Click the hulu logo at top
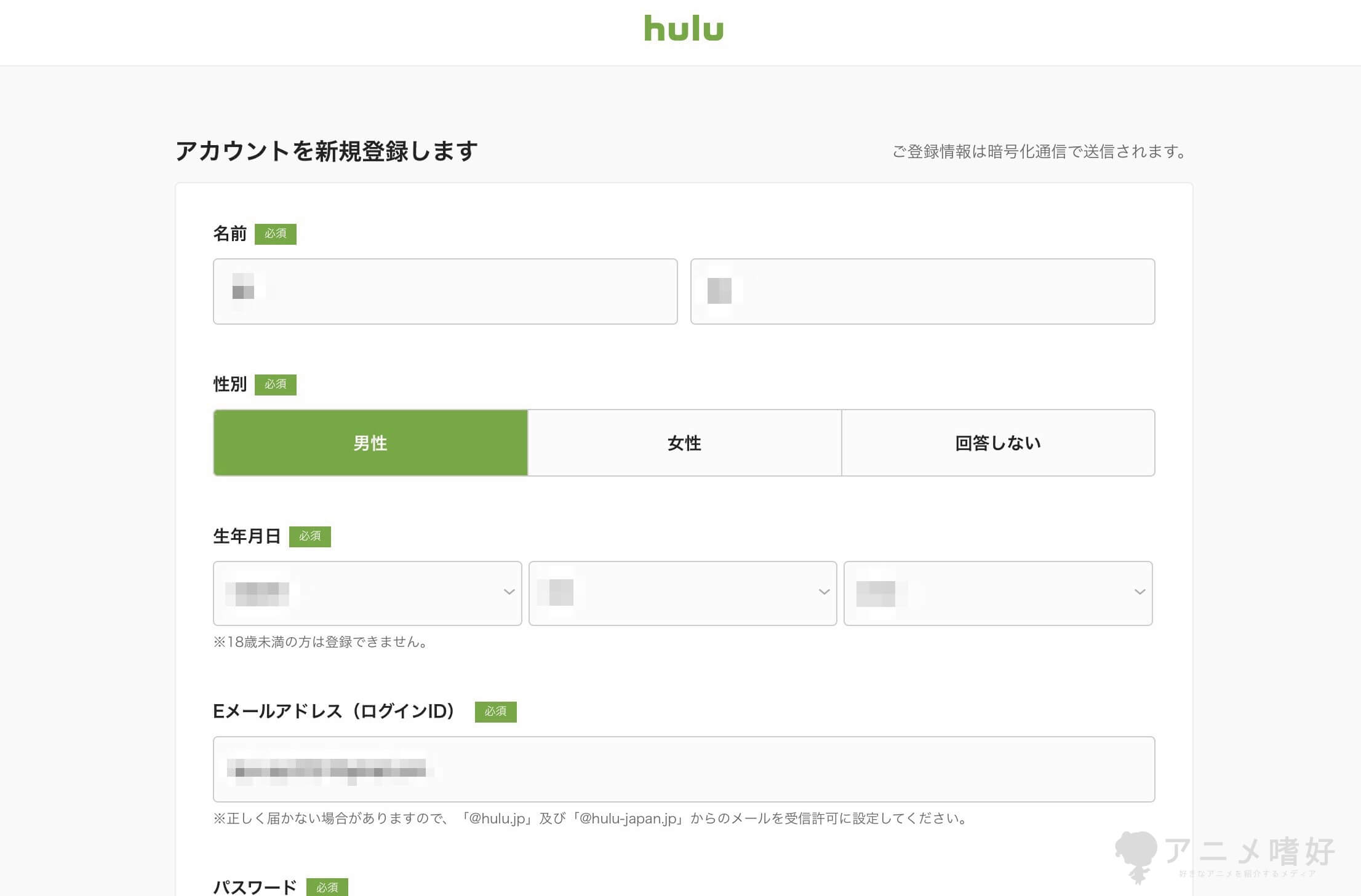Screen dimensions: 1361x896 (x=684, y=28)
